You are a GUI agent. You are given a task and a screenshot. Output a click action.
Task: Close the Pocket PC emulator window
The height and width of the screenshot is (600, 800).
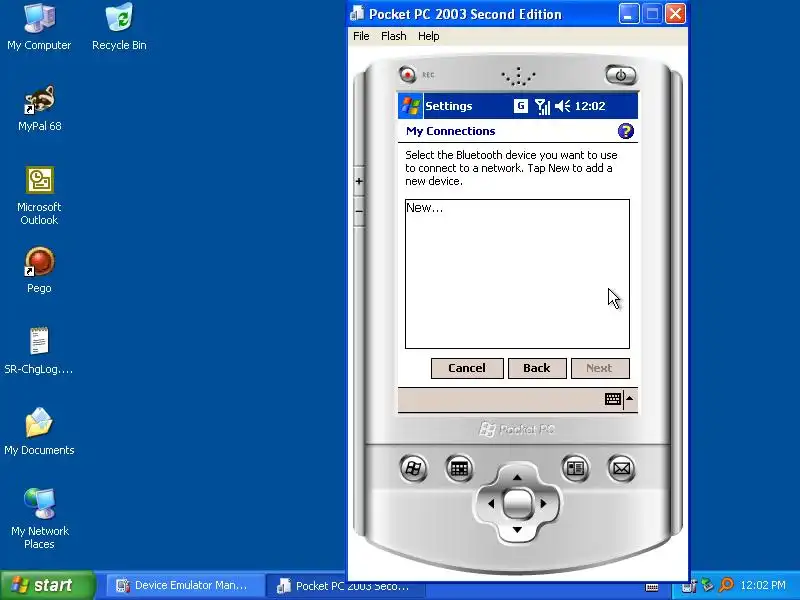coord(676,14)
